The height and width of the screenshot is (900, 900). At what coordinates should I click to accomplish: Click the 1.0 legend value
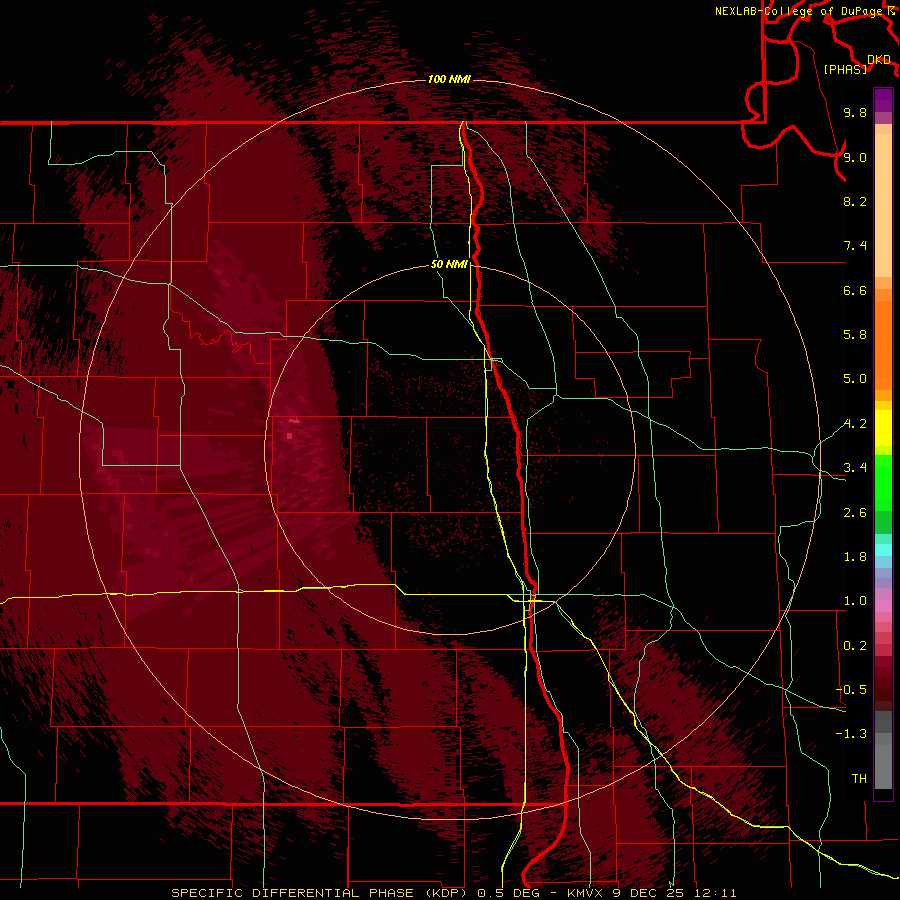(x=855, y=601)
